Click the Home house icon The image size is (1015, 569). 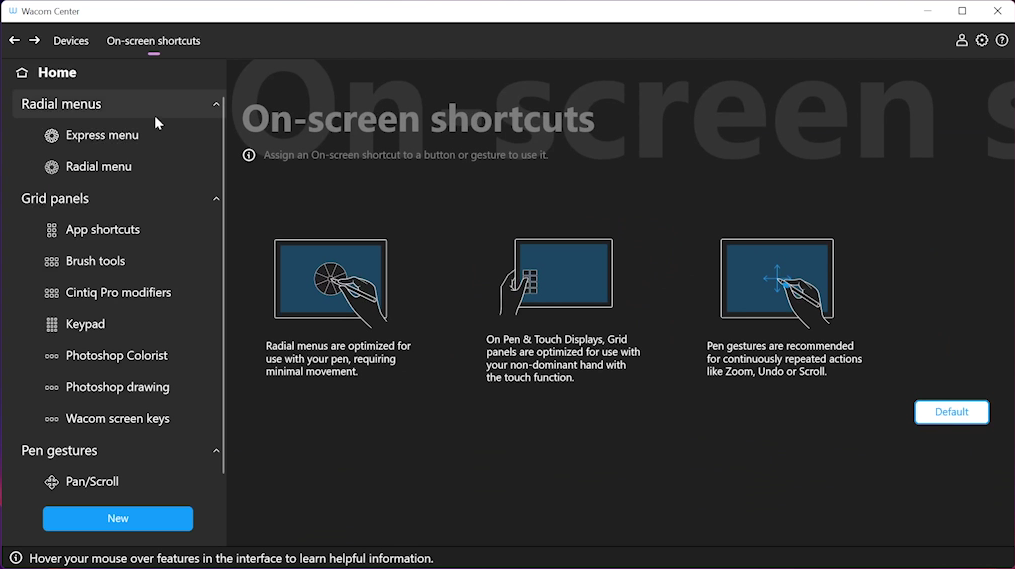tap(22, 73)
